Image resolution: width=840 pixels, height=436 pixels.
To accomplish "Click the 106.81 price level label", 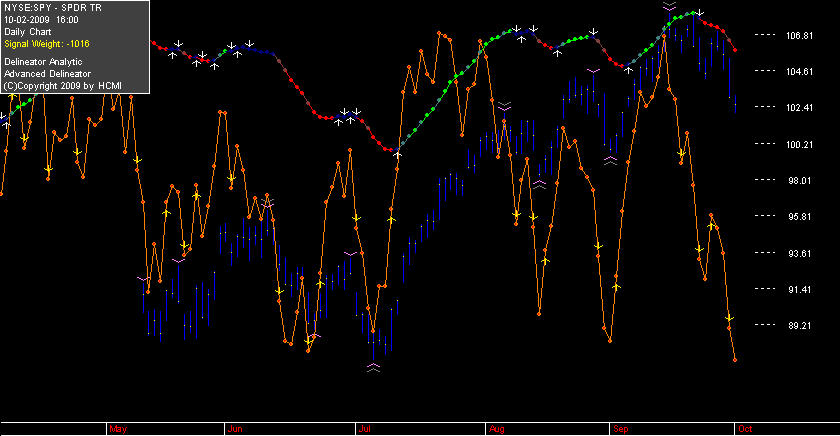I will [799, 35].
